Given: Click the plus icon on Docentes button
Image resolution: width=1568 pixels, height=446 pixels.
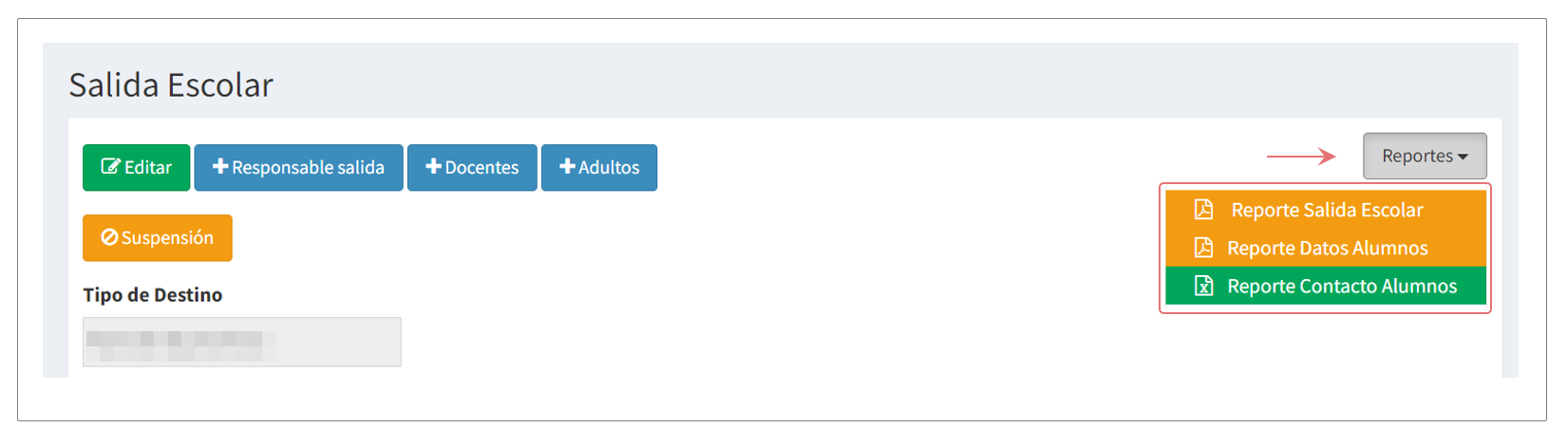Looking at the screenshot, I should pos(433,167).
